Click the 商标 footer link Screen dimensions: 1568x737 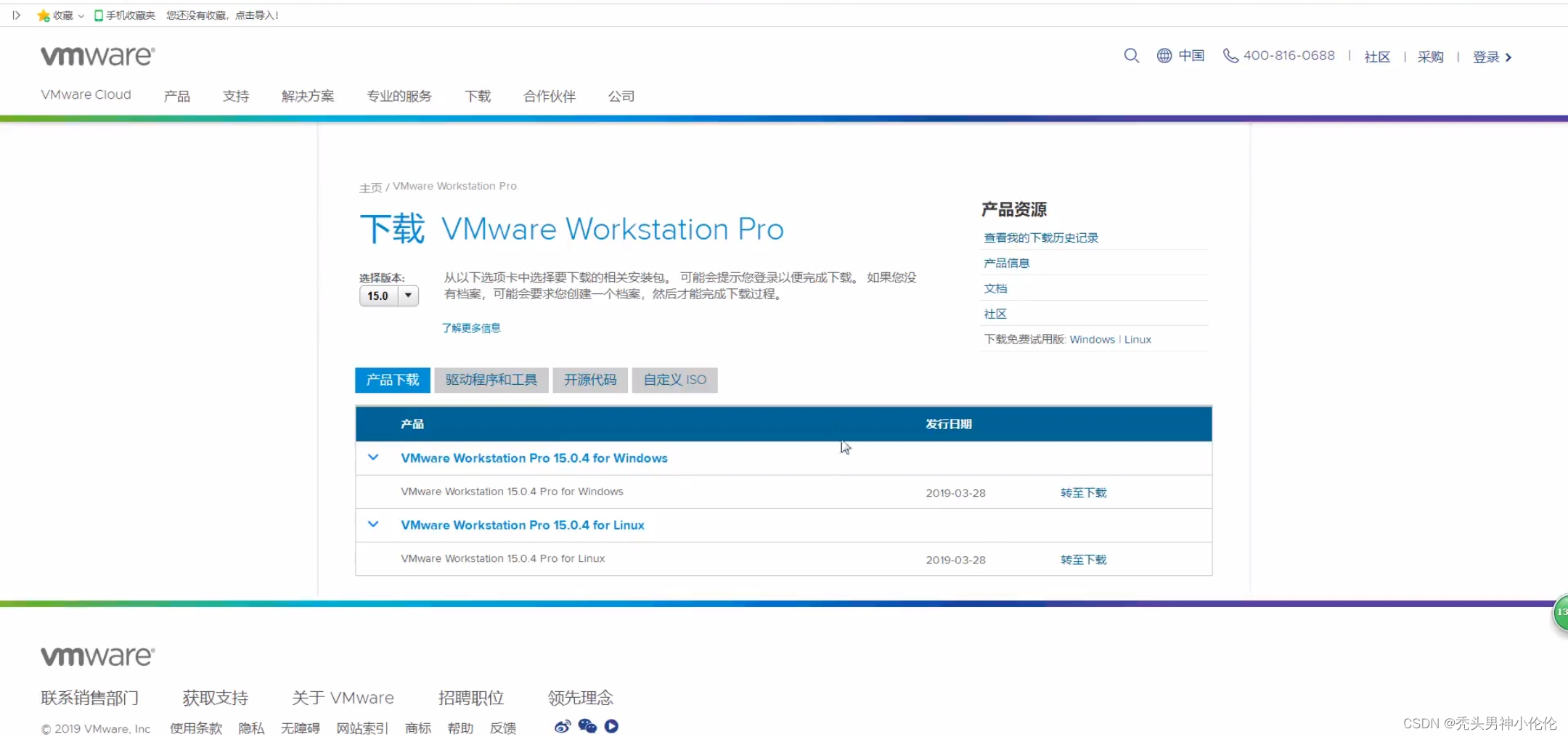(418, 728)
